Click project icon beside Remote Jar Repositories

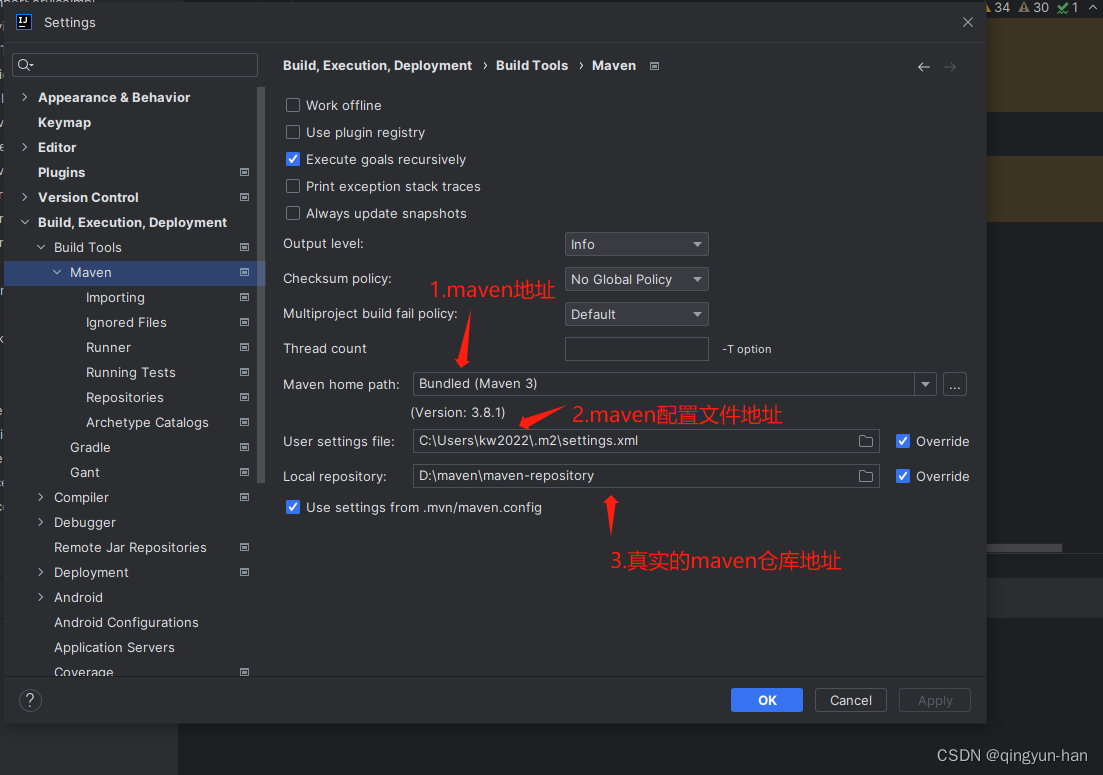coord(244,547)
